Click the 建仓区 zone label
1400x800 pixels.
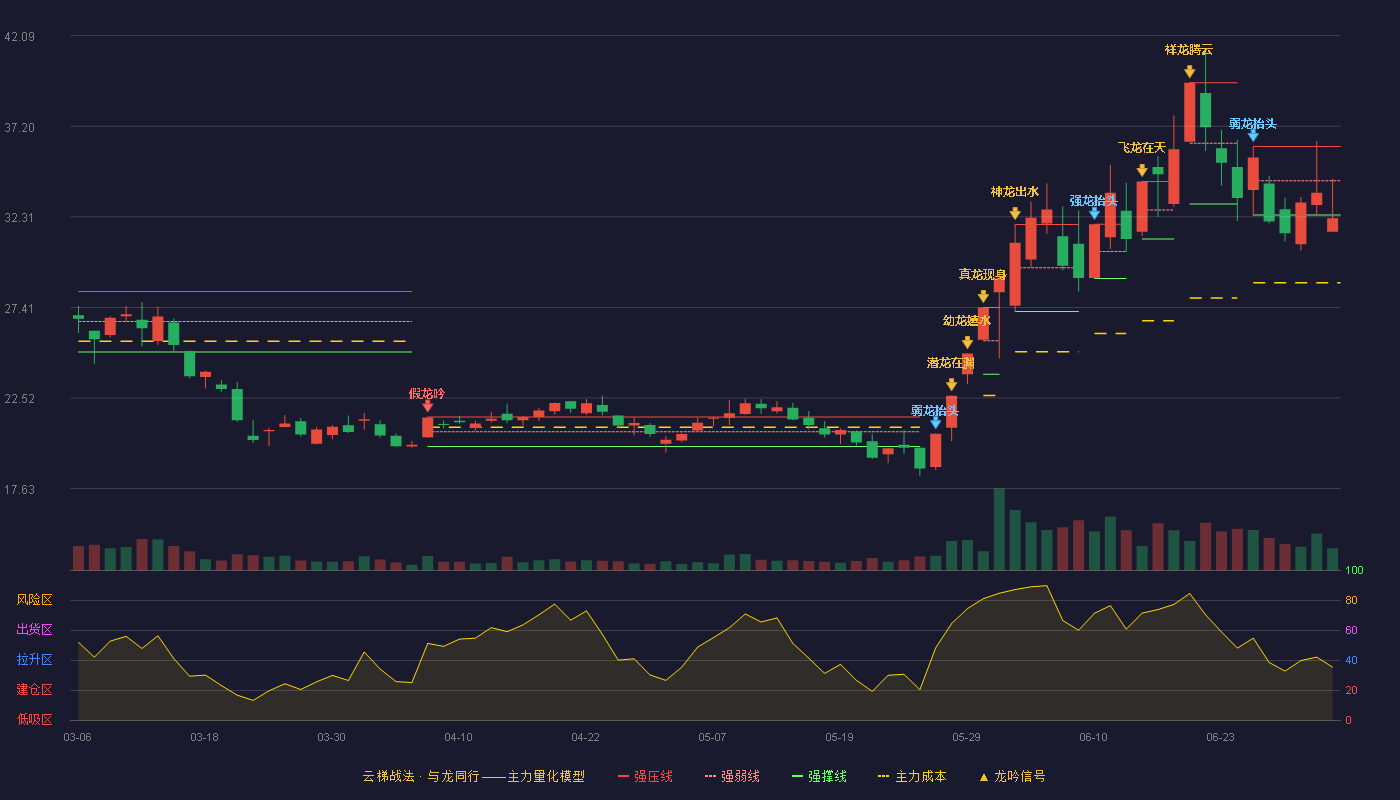34,690
